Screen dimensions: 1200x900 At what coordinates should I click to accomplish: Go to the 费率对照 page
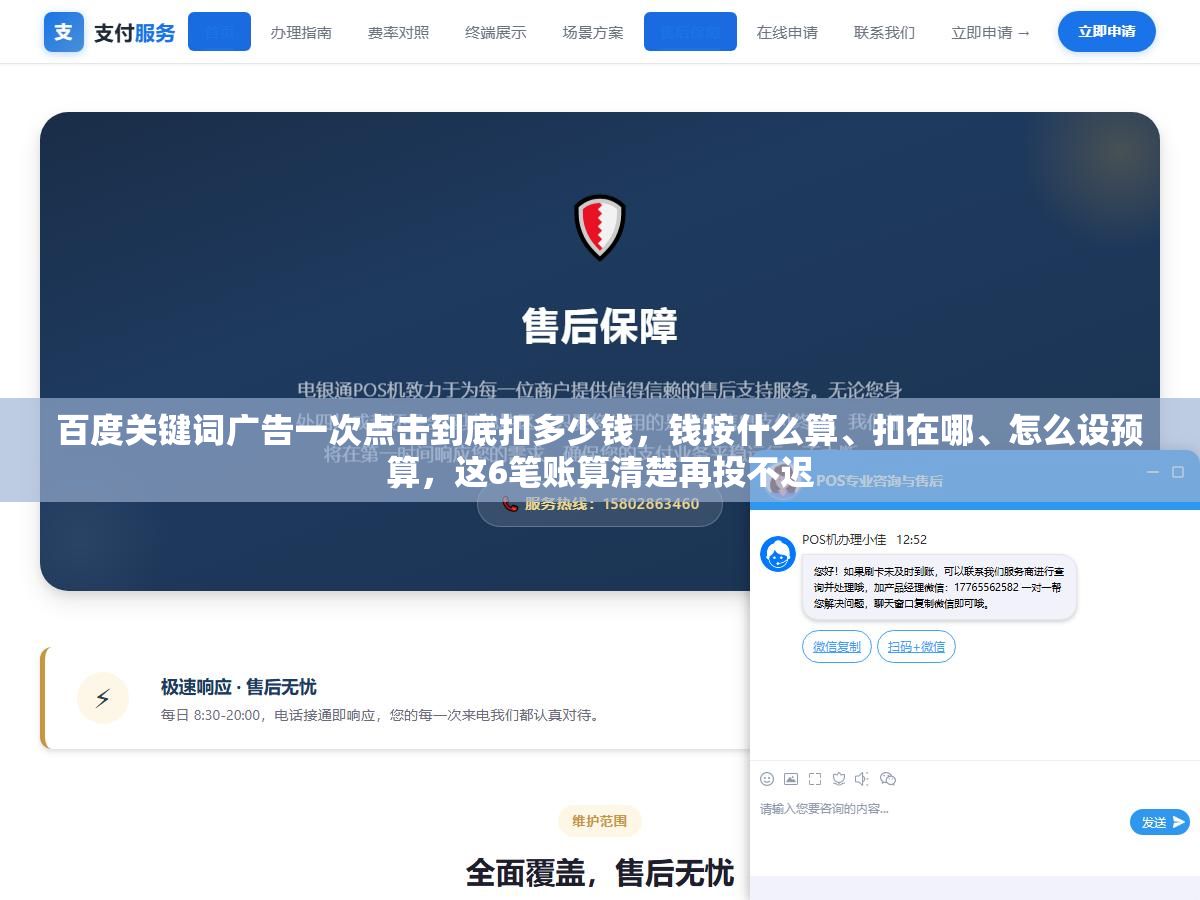pos(398,32)
